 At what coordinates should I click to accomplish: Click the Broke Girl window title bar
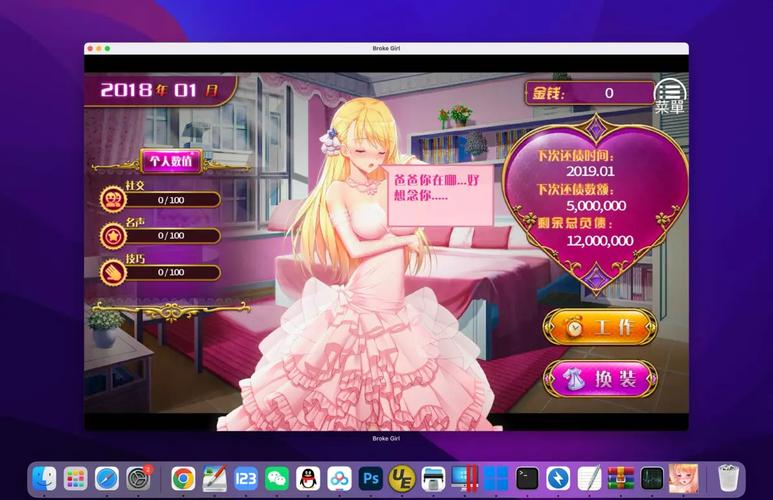click(x=386, y=48)
